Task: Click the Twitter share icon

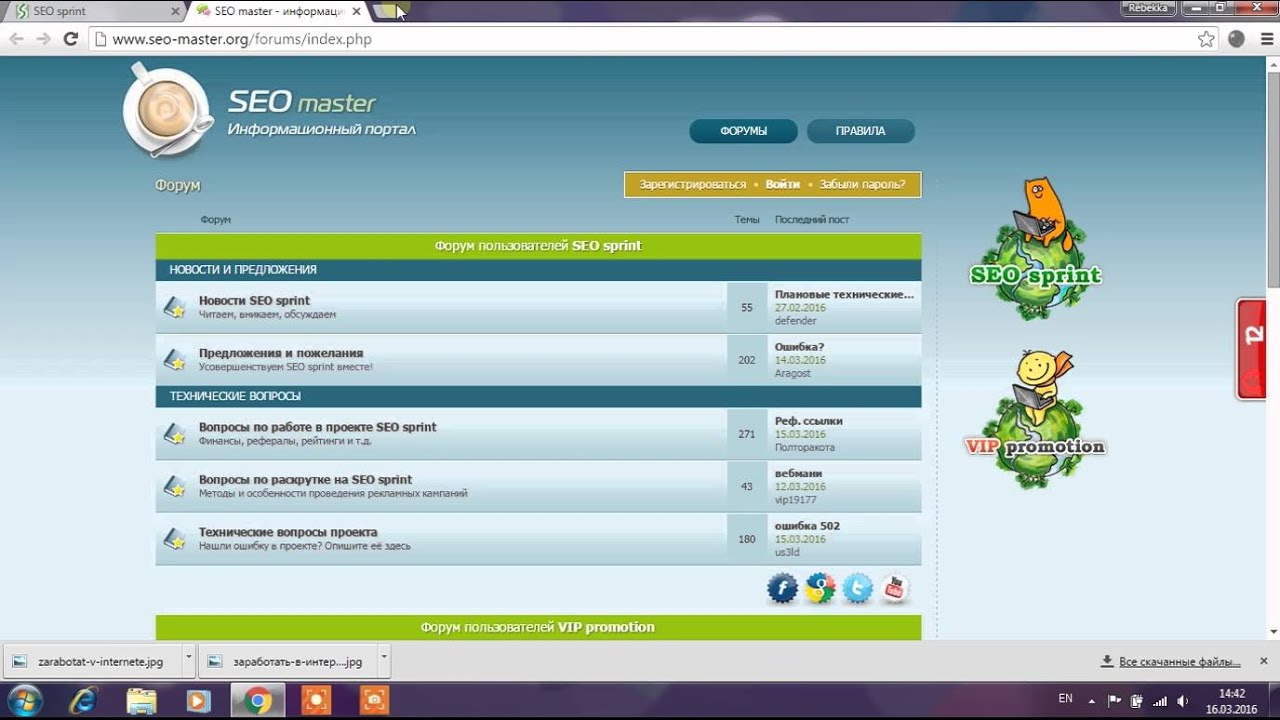Action: click(x=857, y=589)
